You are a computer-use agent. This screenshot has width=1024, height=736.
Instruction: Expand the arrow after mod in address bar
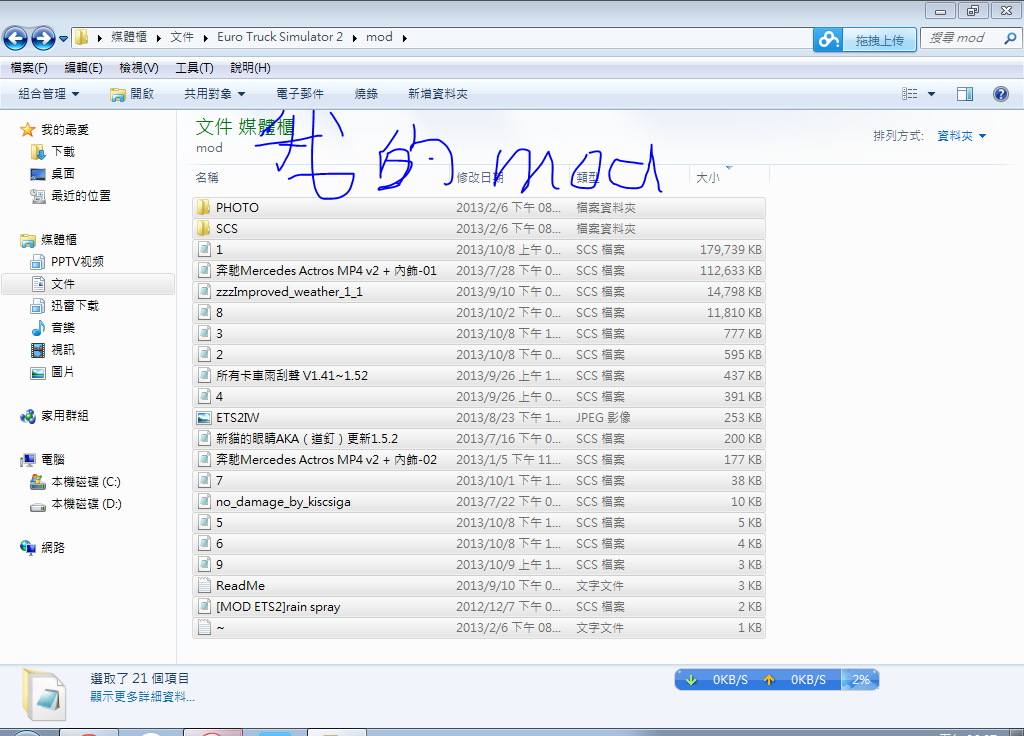click(405, 38)
